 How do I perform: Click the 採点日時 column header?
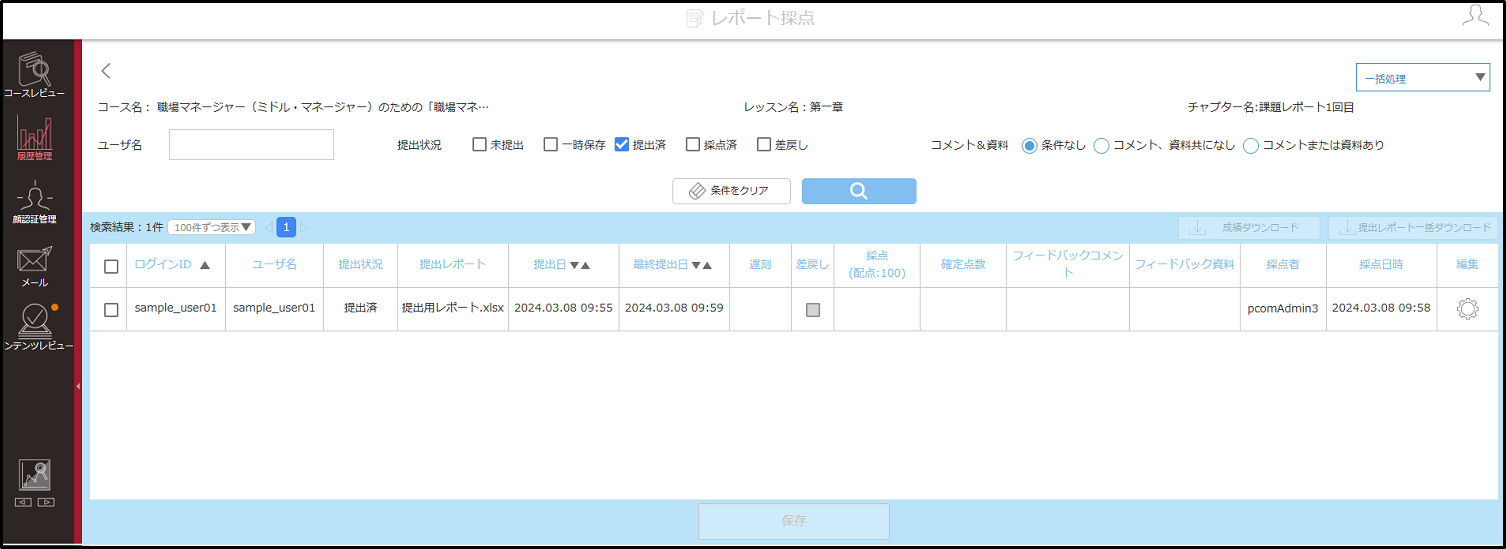click(1381, 265)
